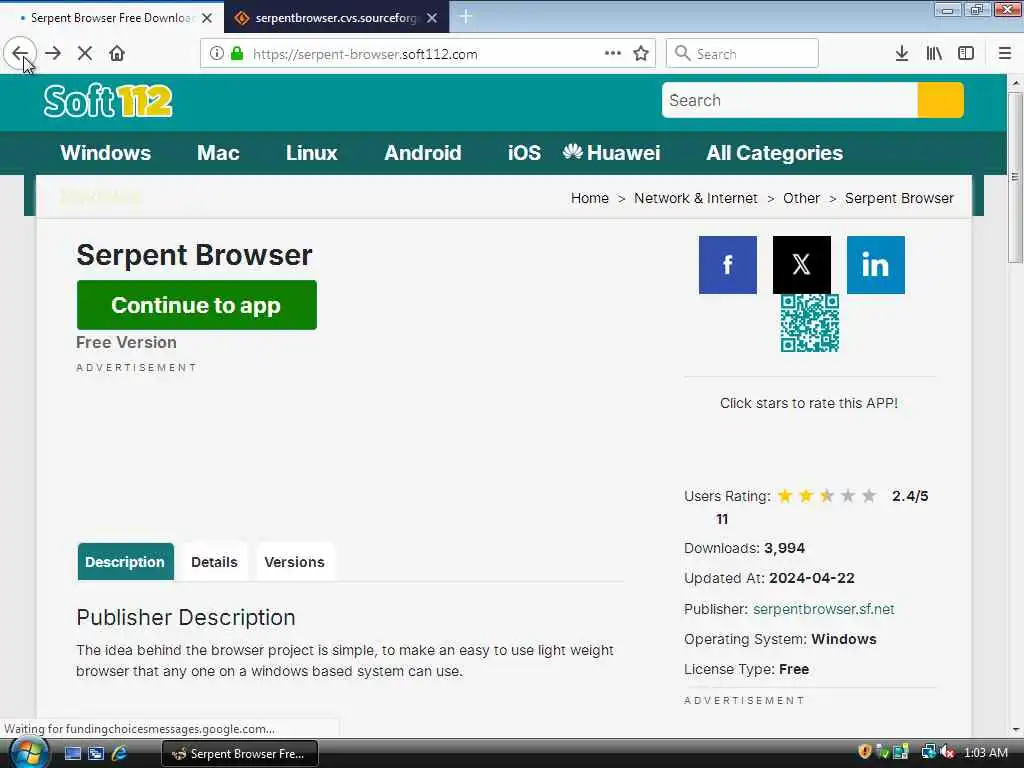Go forward with the forward arrow
The height and width of the screenshot is (768, 1024).
[x=53, y=54]
